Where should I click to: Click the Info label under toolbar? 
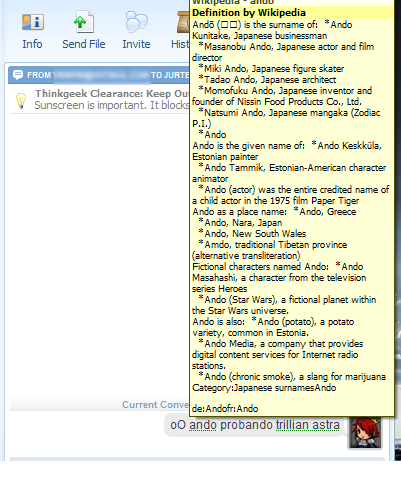32,44
